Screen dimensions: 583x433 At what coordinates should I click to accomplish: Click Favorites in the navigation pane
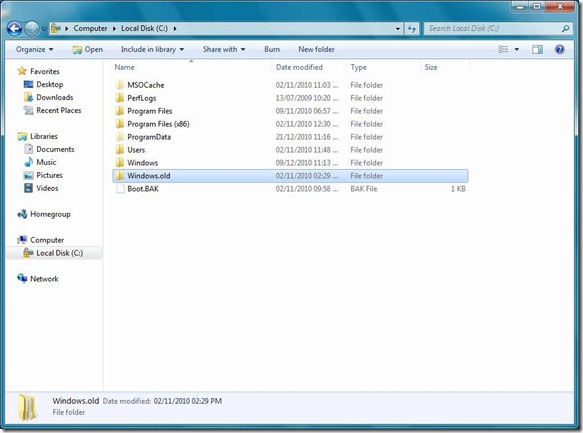45,71
